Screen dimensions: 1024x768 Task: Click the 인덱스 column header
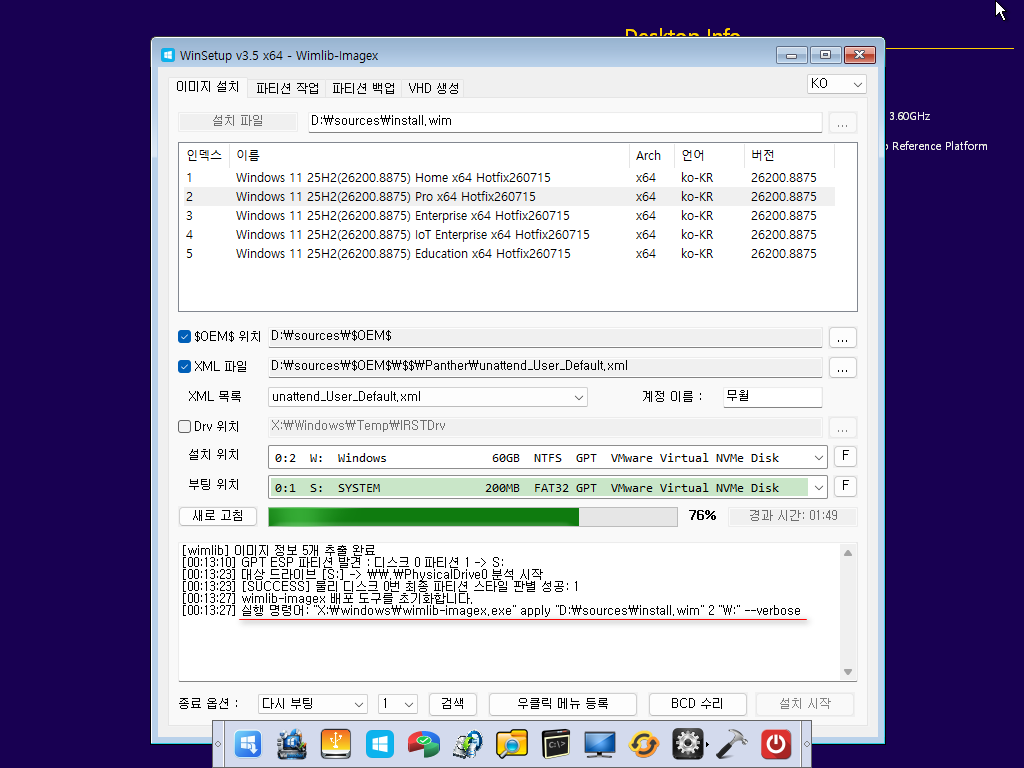[x=204, y=155]
